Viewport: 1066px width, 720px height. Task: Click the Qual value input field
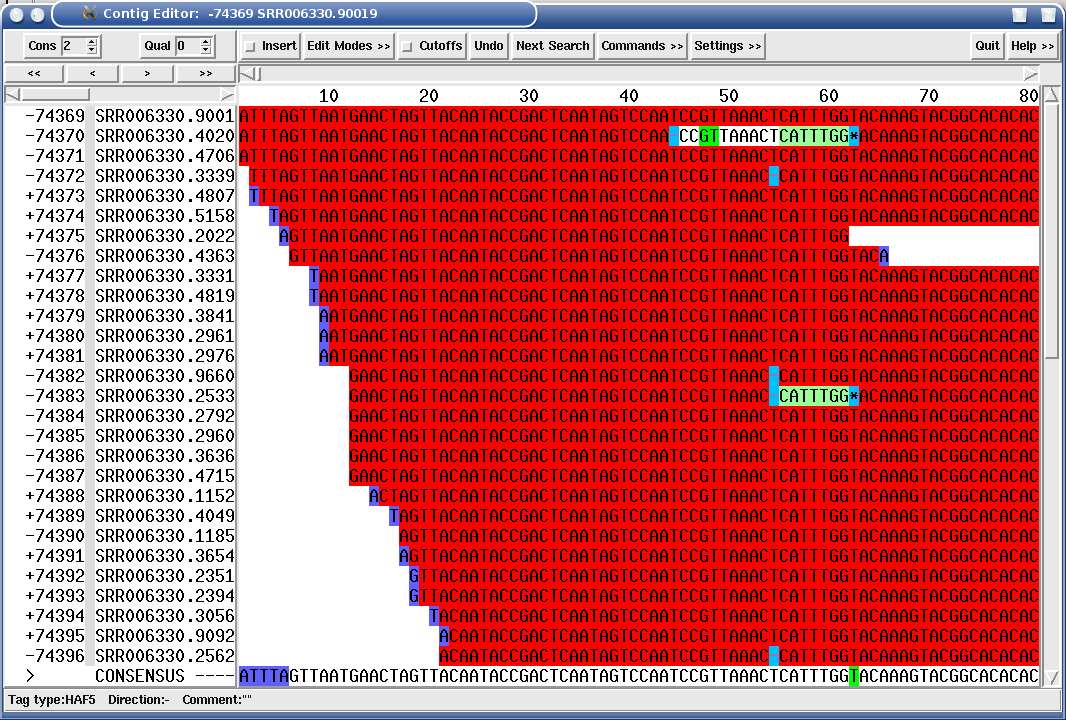point(187,46)
